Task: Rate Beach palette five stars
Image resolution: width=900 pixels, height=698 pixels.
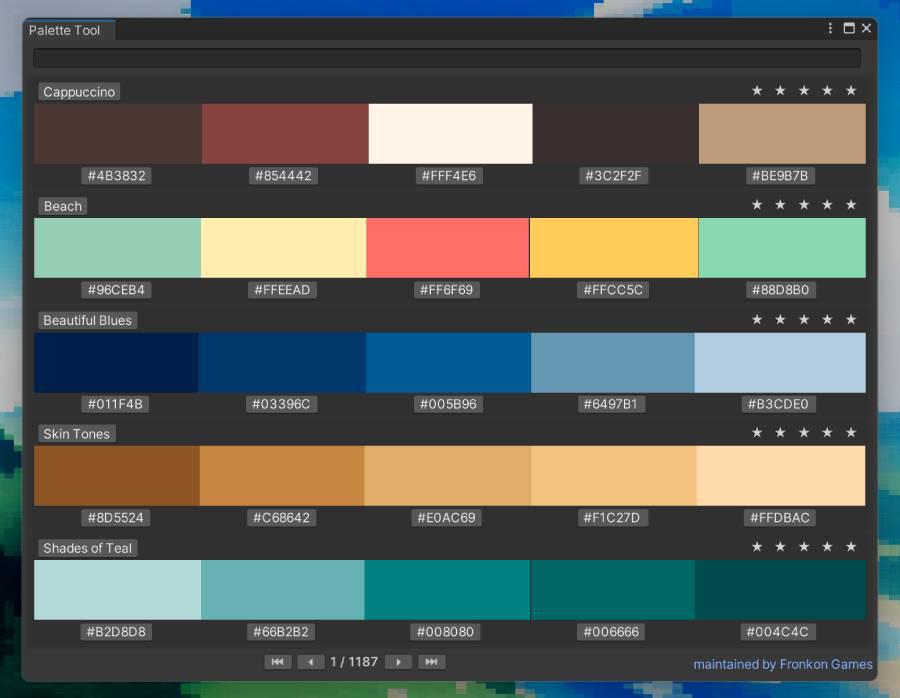Action: 851,204
